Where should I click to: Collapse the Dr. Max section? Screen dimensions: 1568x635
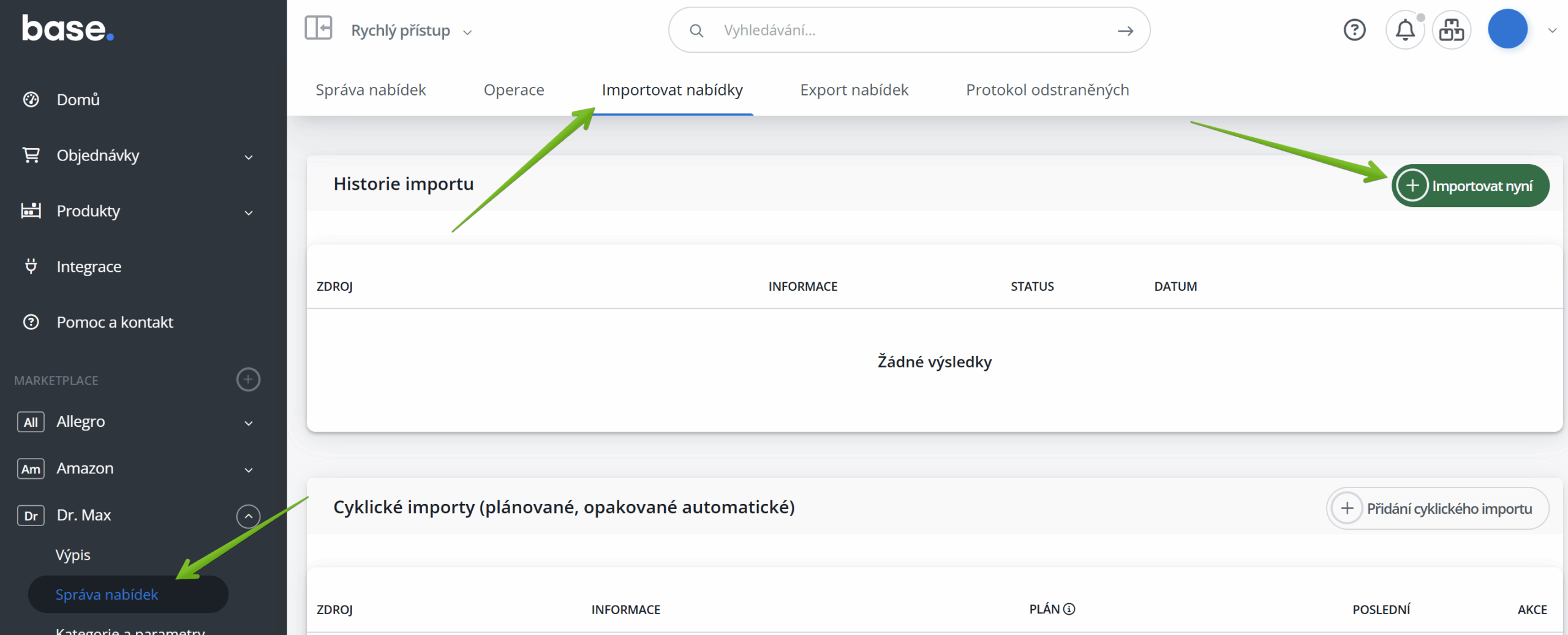[x=248, y=516]
